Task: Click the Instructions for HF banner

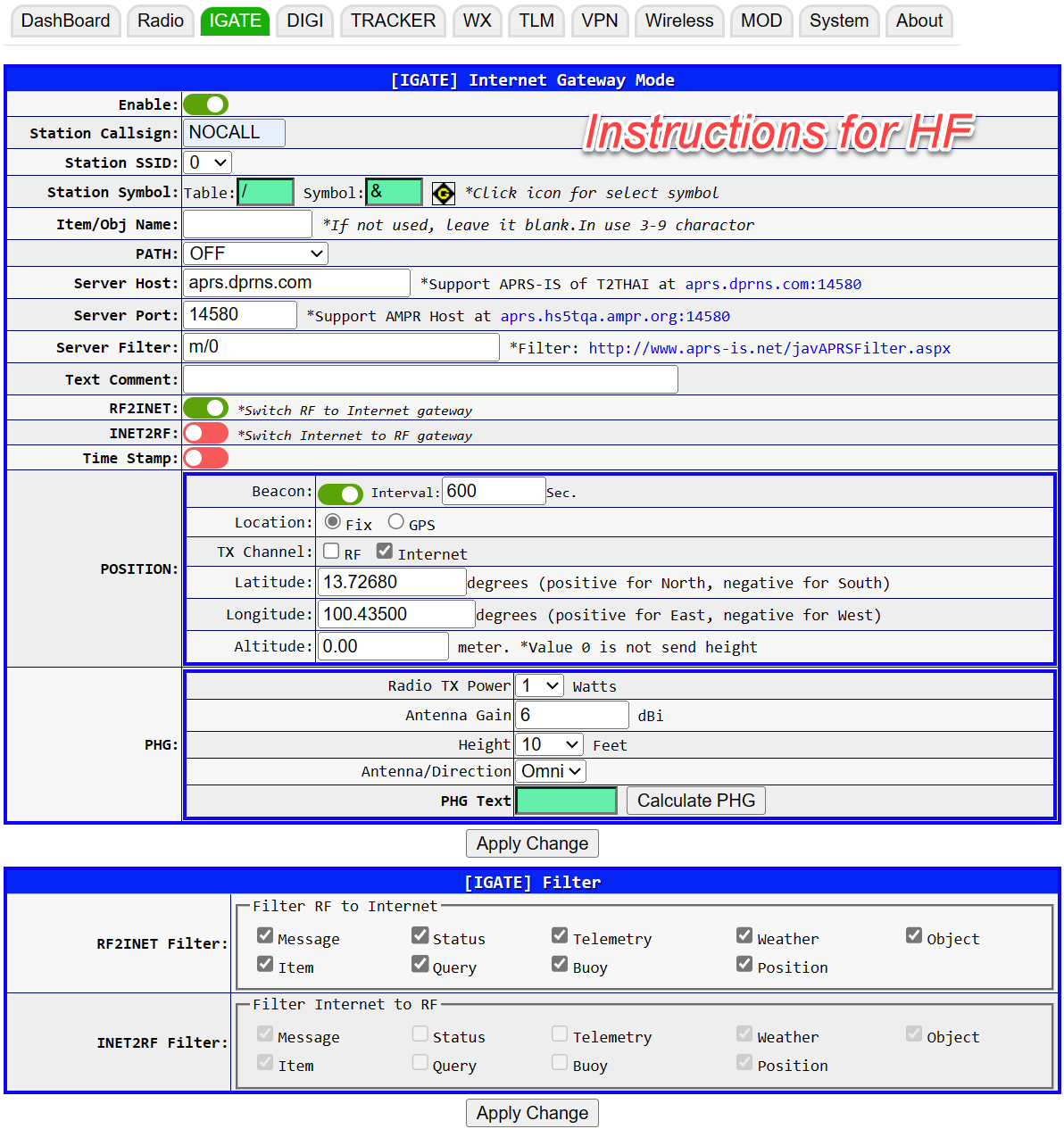Action: (x=777, y=132)
